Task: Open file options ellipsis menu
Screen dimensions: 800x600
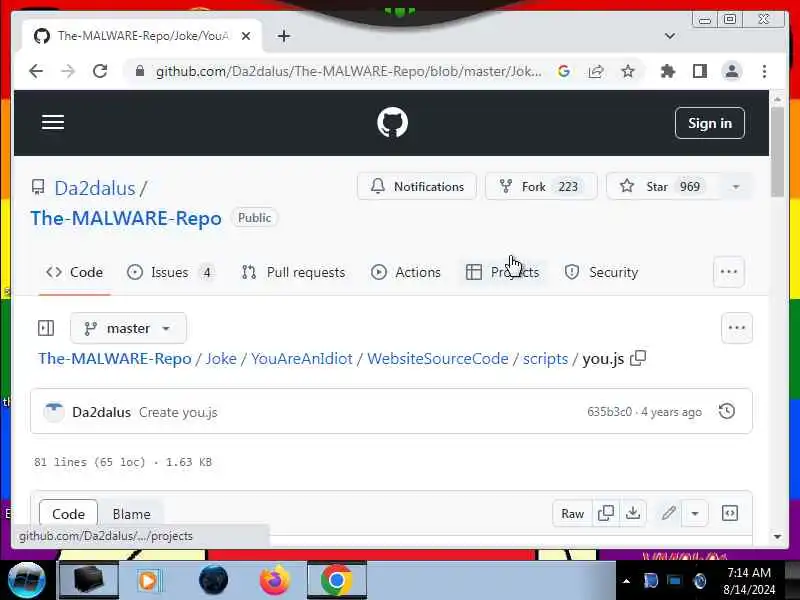Action: [736, 328]
